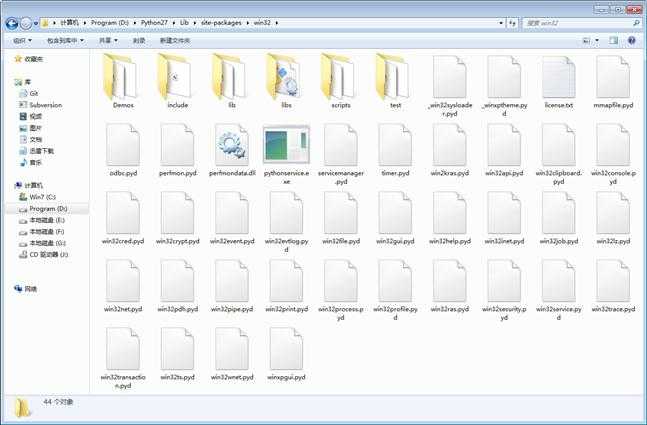This screenshot has width=647, height=425.
Task: Select the odbc.pyd file
Action: (x=123, y=150)
